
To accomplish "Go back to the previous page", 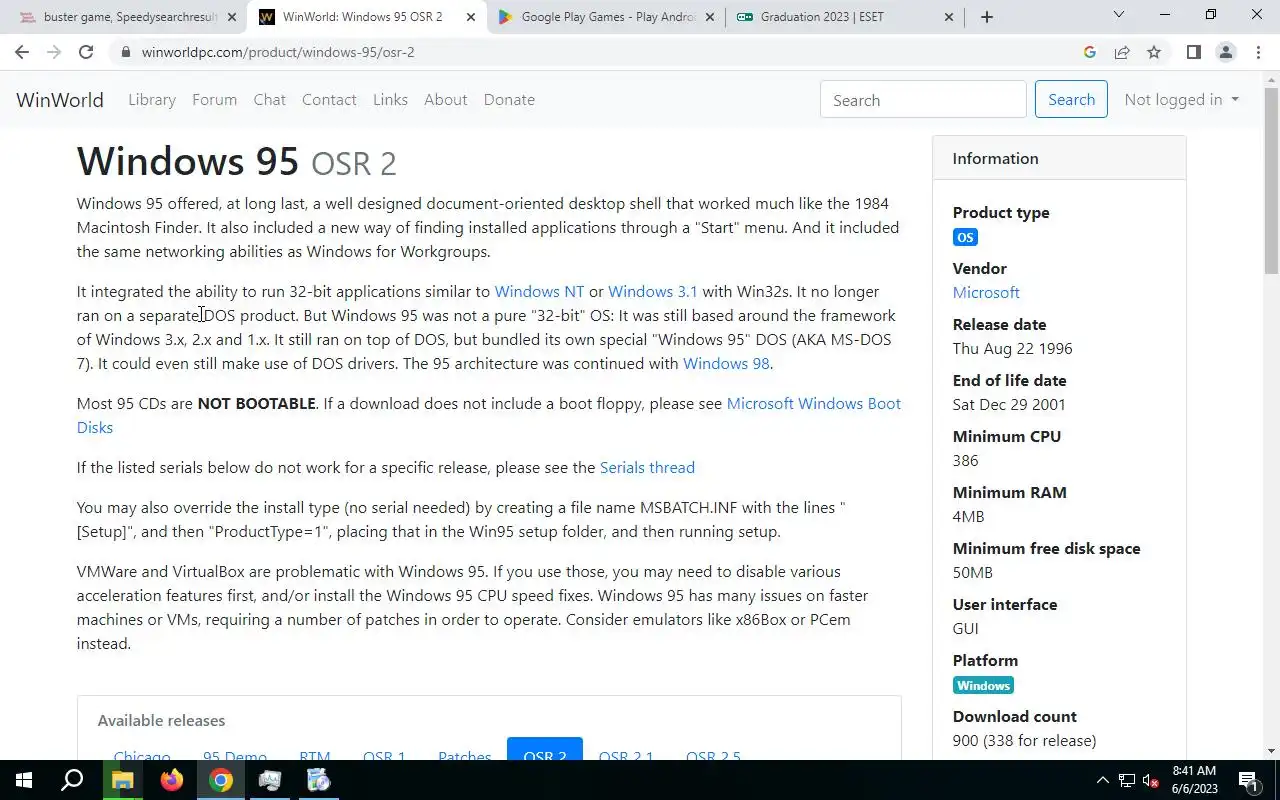I will coord(22,52).
